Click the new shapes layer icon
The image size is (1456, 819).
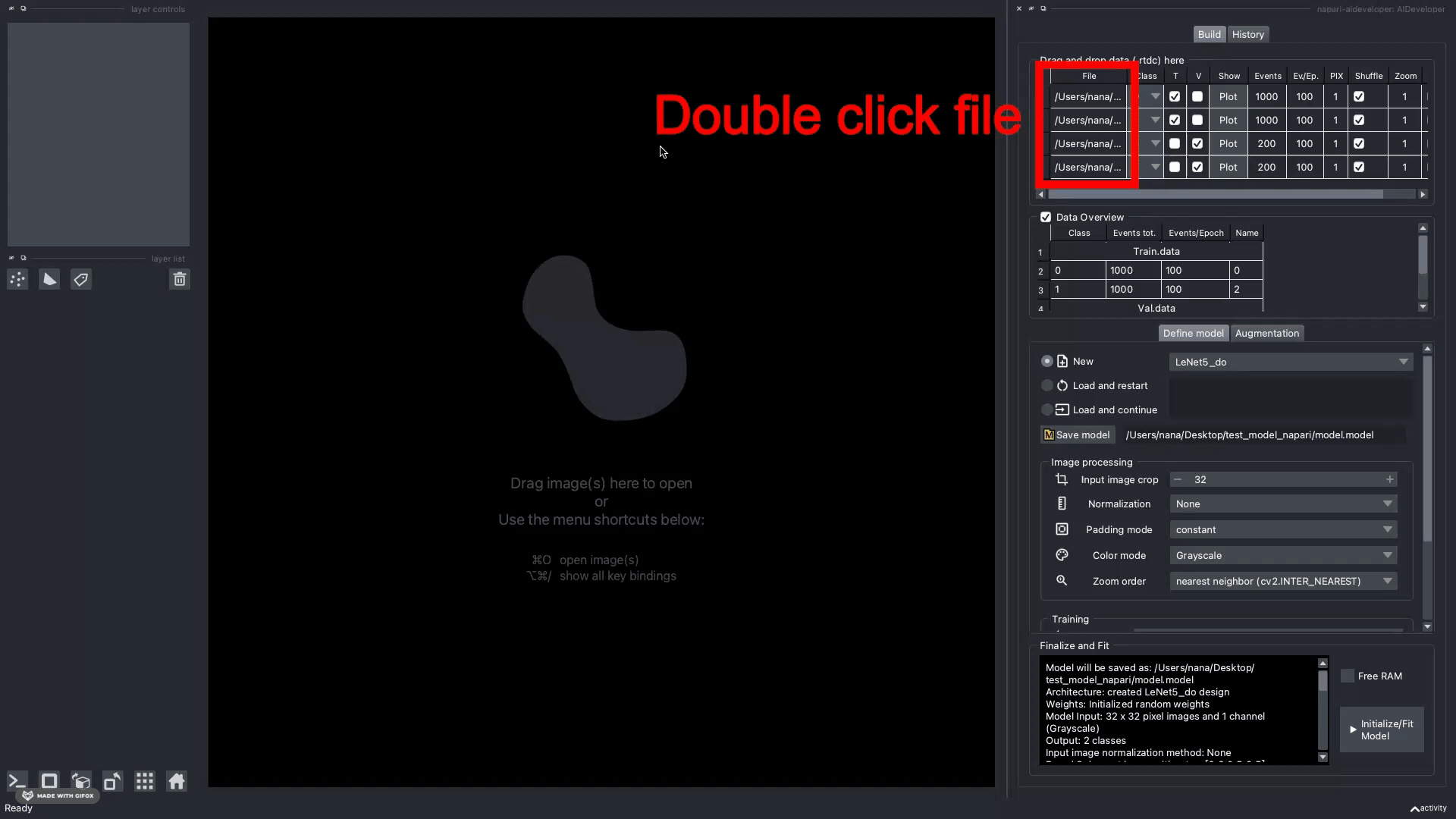(x=49, y=280)
